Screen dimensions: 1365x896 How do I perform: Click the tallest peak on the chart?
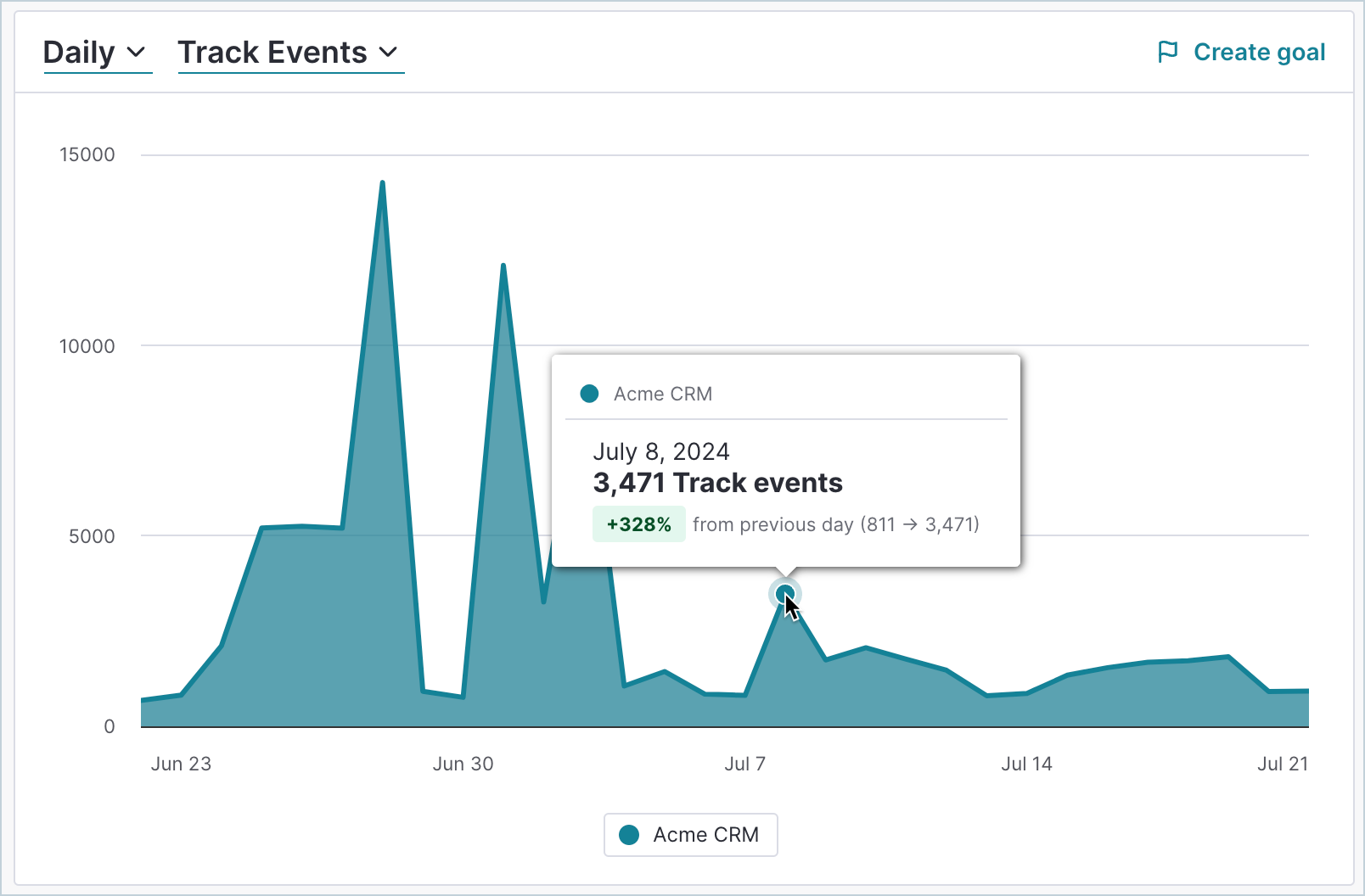382,183
